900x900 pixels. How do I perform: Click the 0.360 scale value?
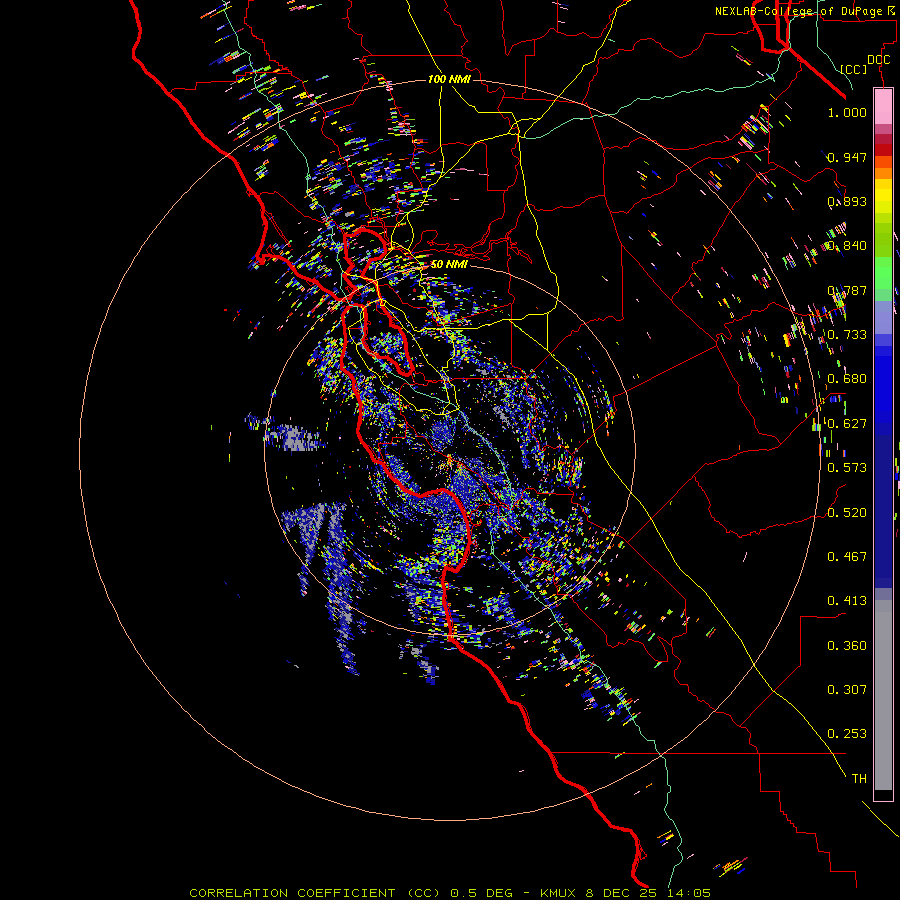pyautogui.click(x=847, y=646)
